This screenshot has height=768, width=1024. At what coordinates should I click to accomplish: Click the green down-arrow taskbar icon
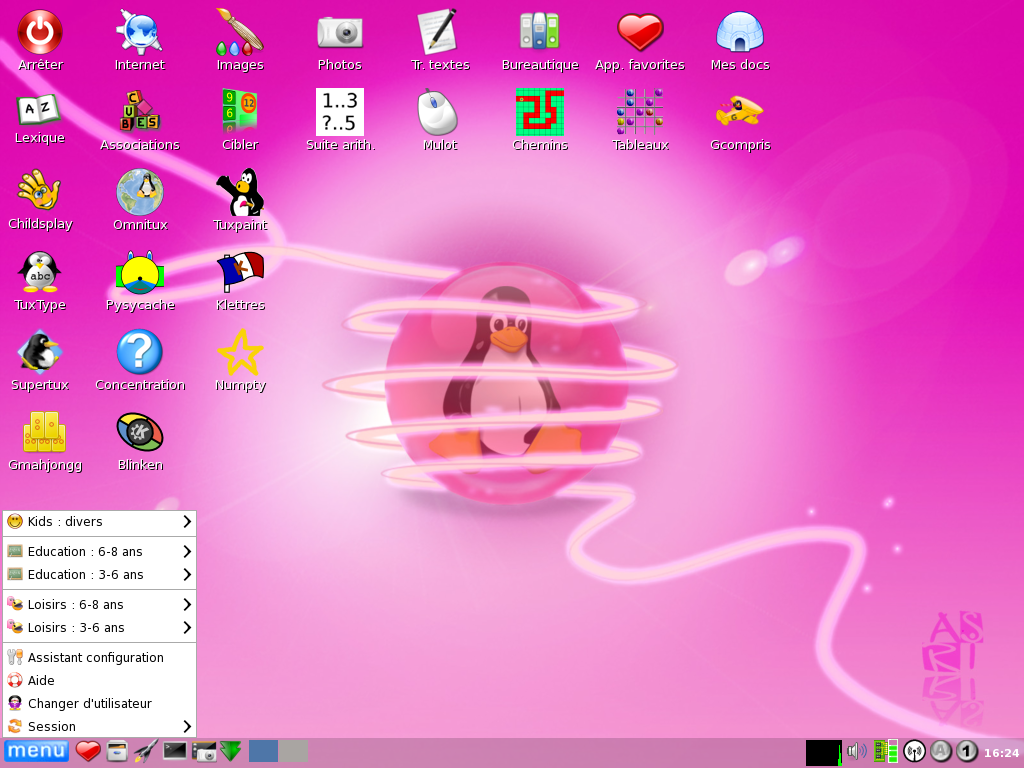230,751
